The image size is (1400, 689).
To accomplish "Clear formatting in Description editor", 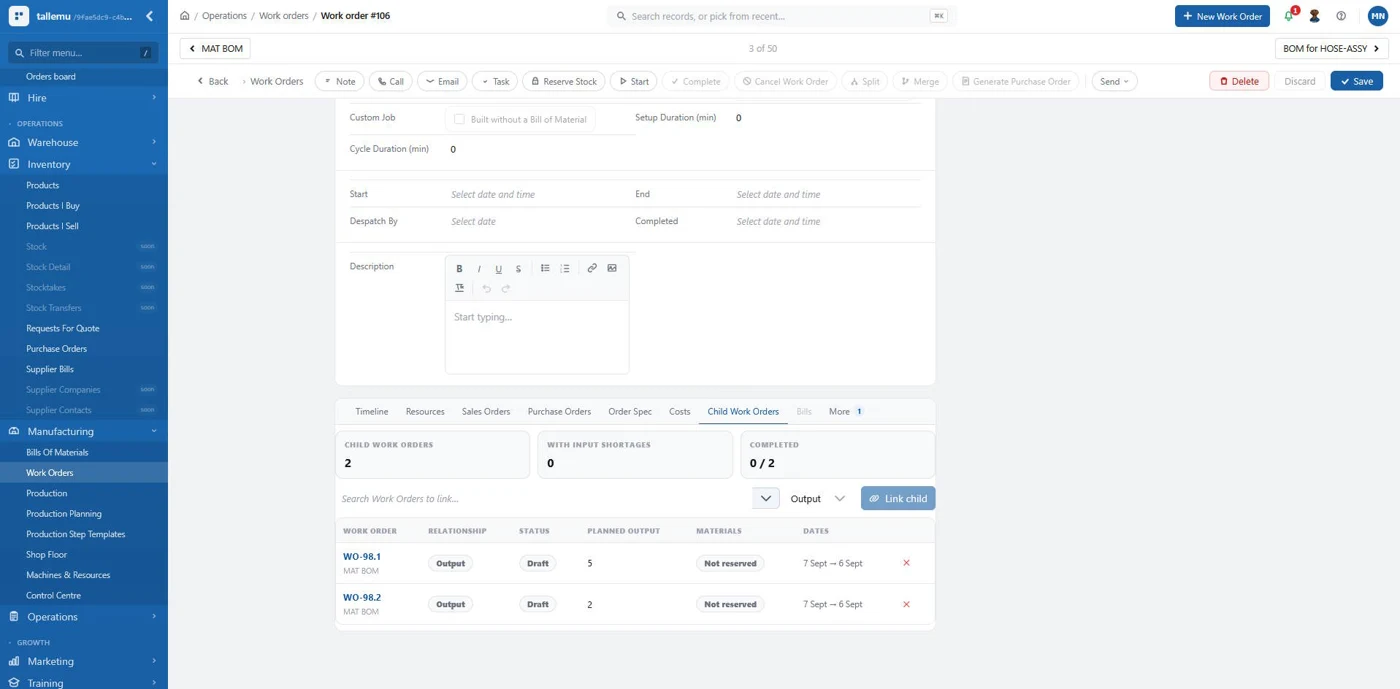I will coord(459,288).
